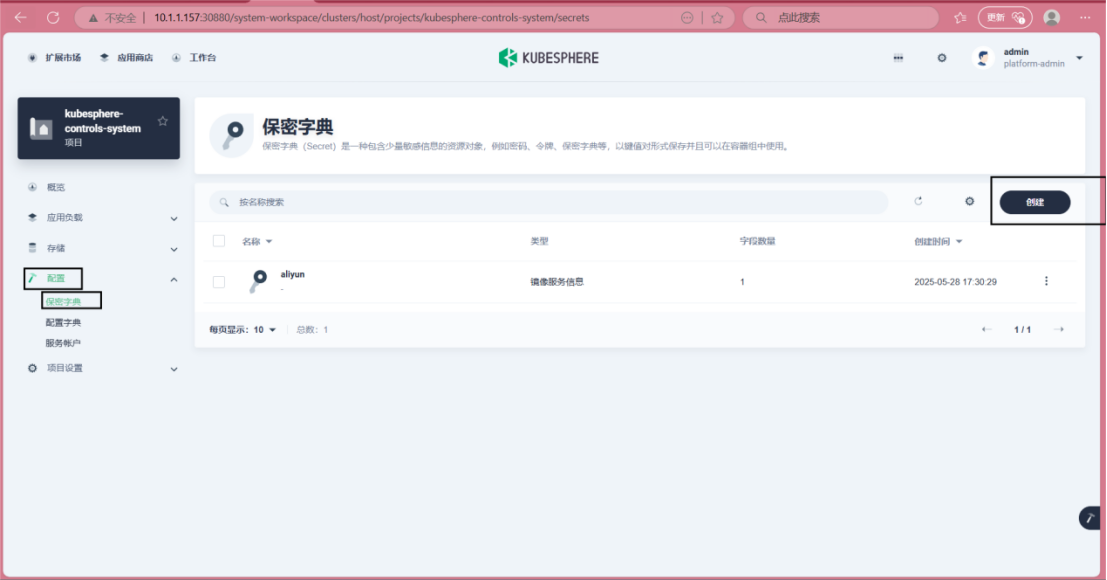Sort by 名称 column dropdown
This screenshot has width=1107, height=580.
(269, 241)
